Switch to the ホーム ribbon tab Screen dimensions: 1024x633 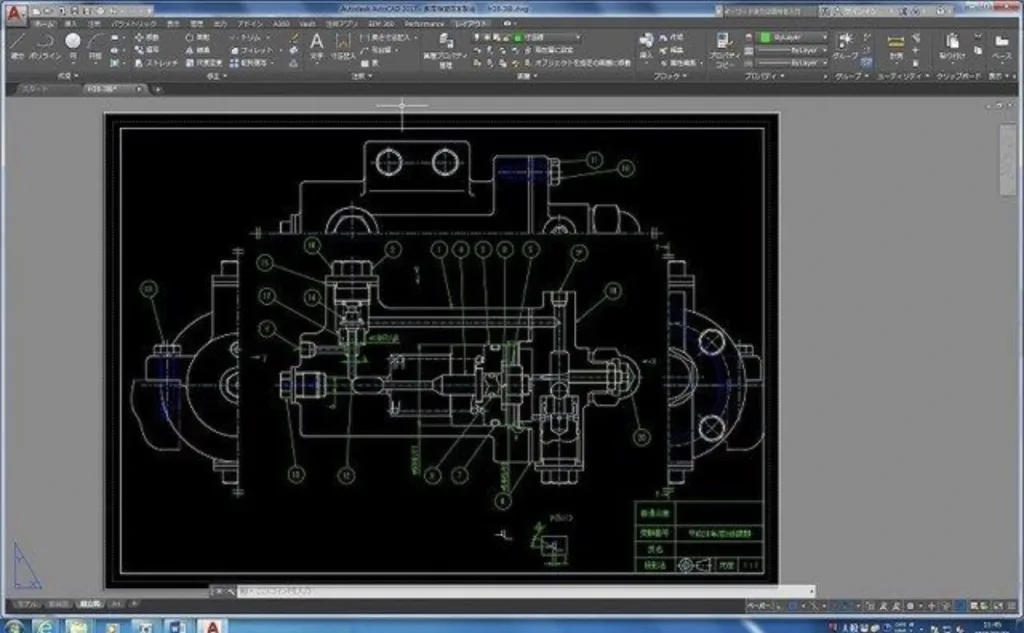coord(44,24)
